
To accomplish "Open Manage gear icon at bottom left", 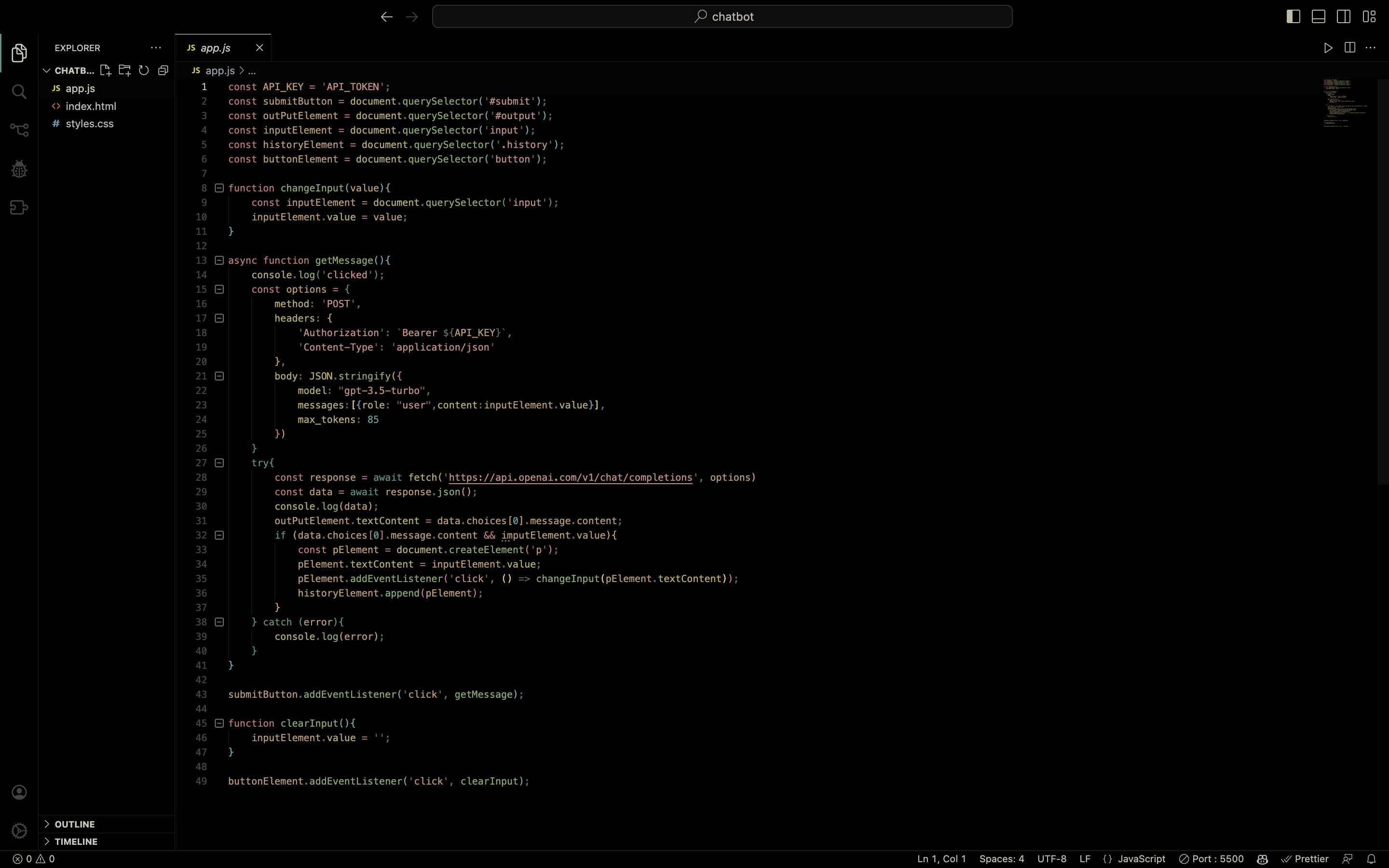I will tap(19, 830).
